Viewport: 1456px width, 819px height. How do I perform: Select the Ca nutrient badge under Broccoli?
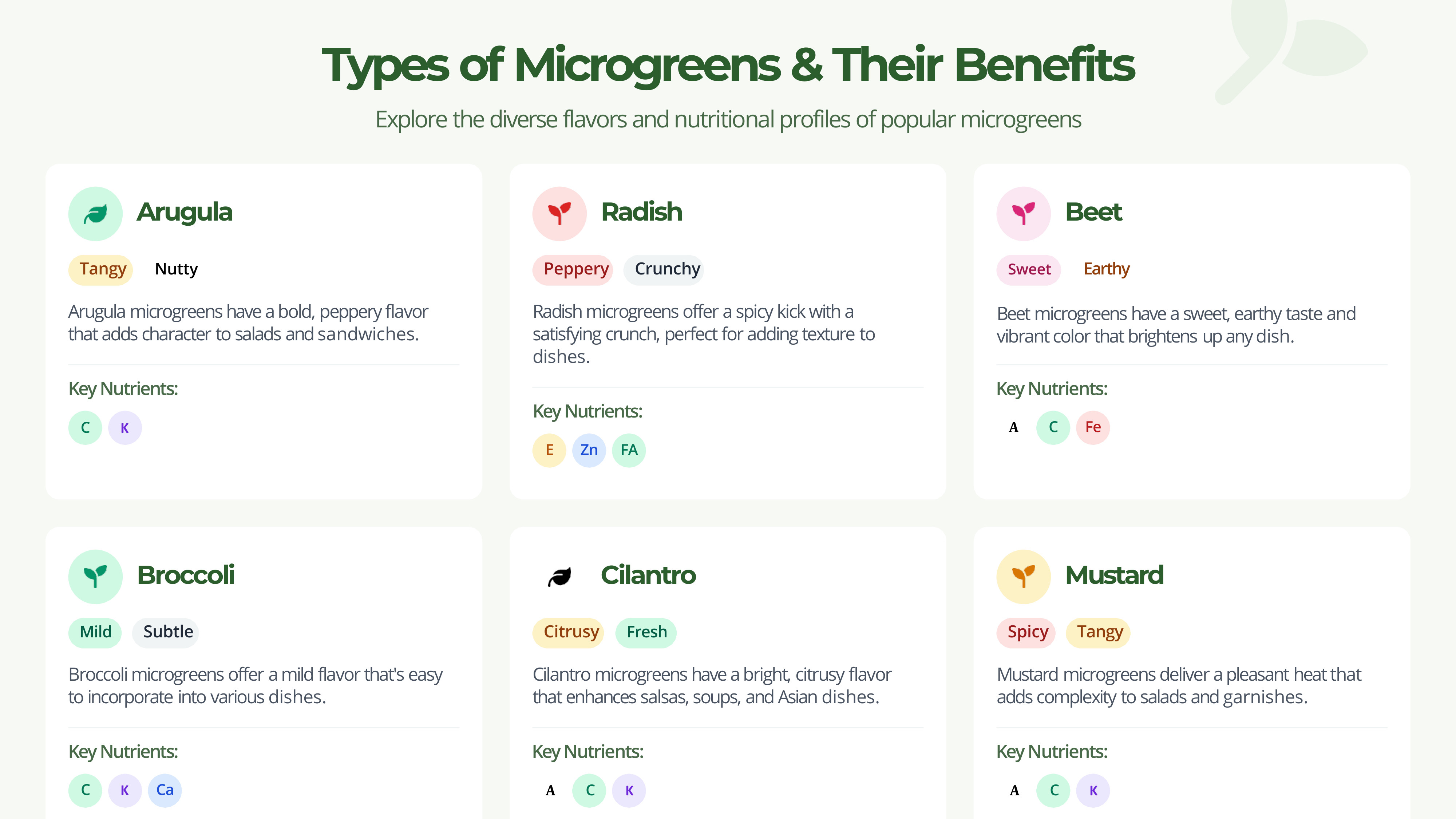[165, 790]
